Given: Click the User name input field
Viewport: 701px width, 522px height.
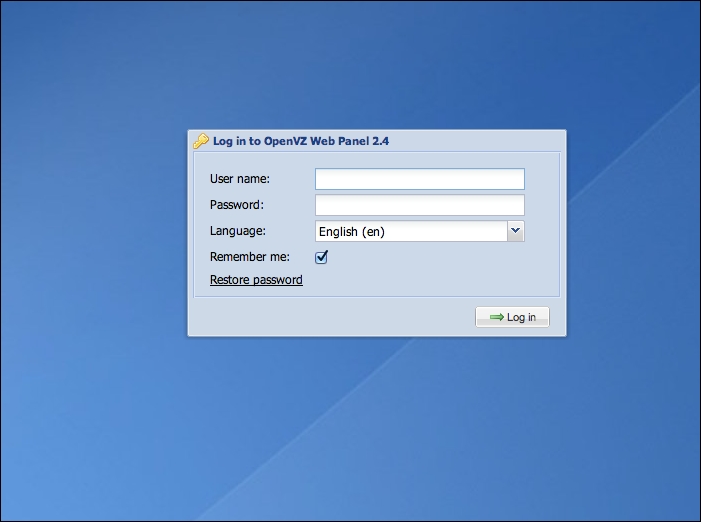Looking at the screenshot, I should [x=420, y=179].
